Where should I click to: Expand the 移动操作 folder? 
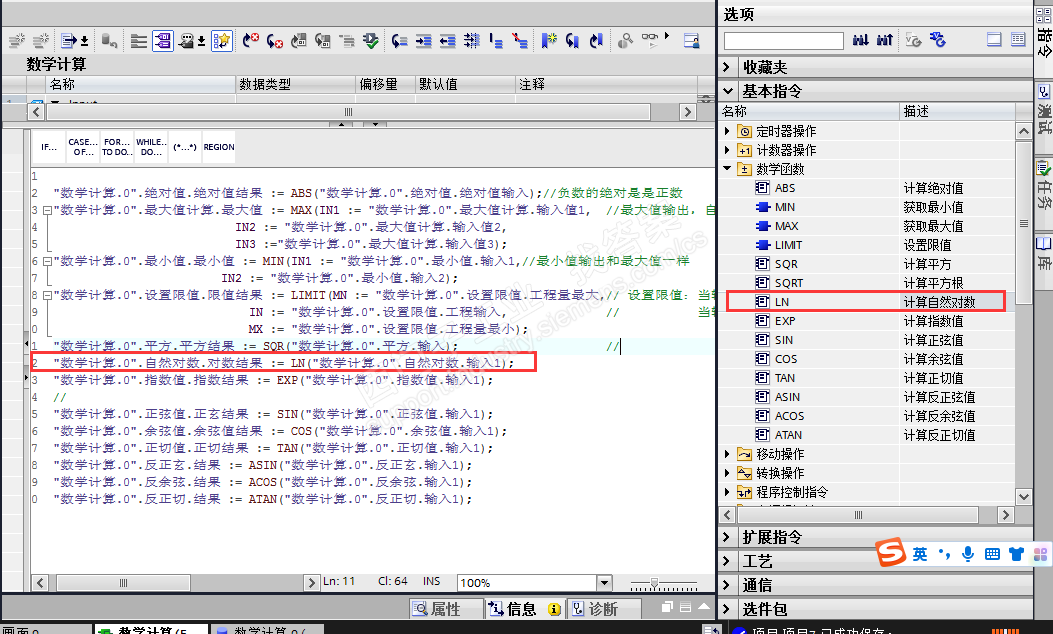[x=727, y=454]
